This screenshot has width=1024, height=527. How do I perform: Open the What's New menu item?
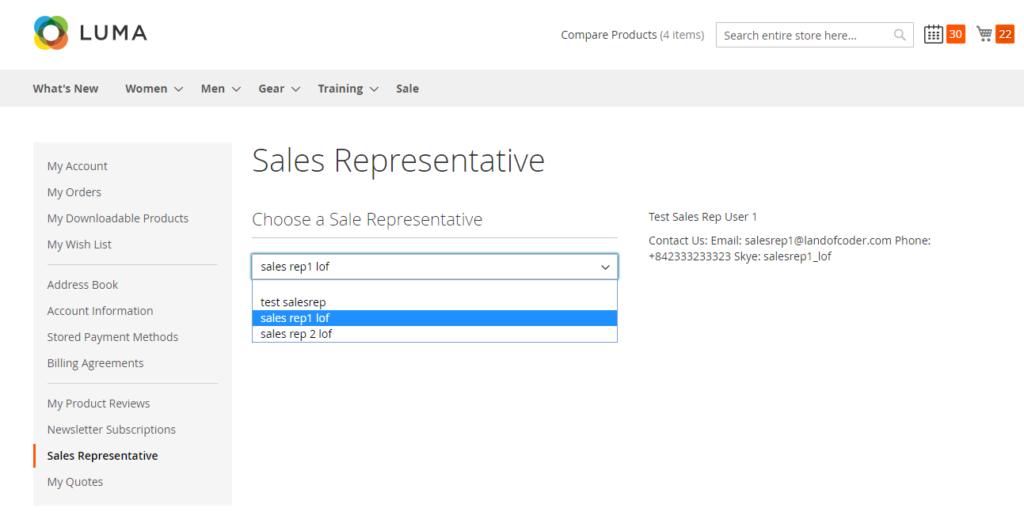[x=65, y=89]
